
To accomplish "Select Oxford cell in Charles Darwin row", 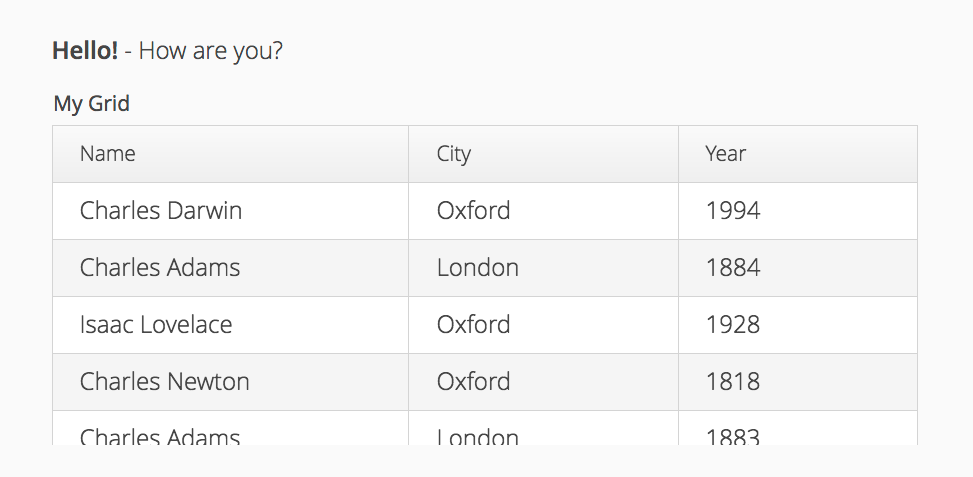I will tap(544, 211).
